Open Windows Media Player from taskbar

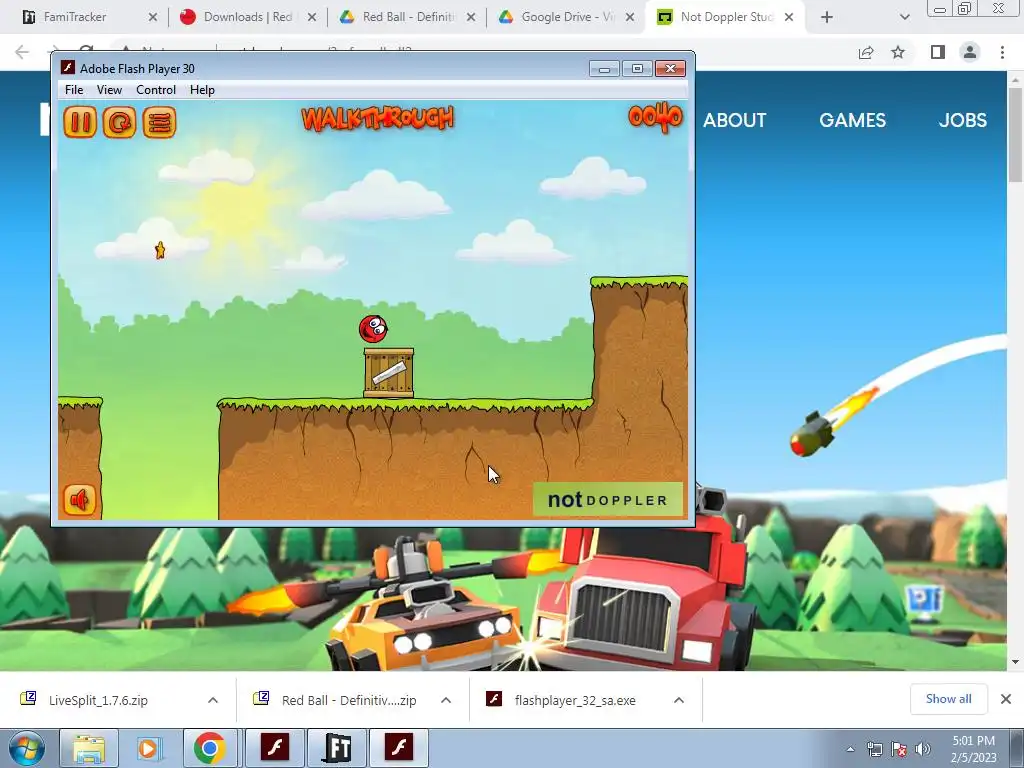tap(148, 748)
